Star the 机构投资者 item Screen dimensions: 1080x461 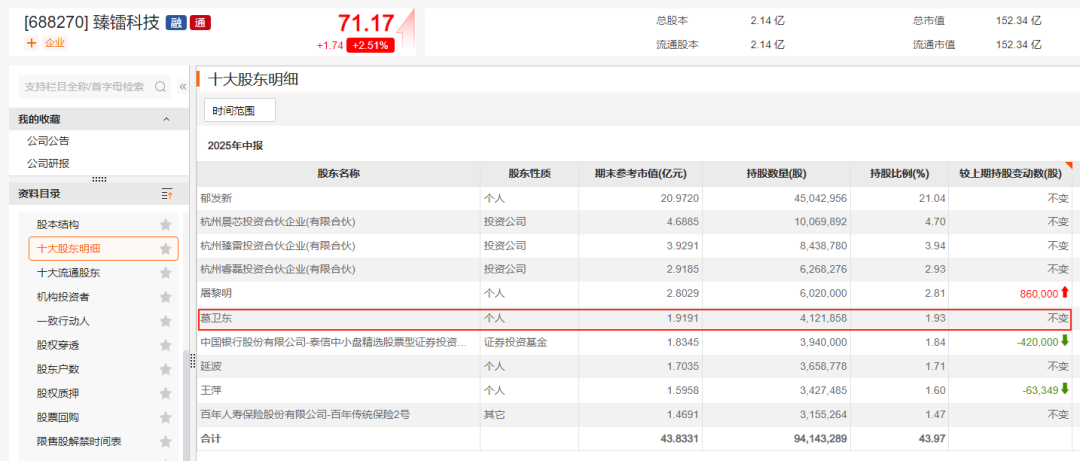[x=165, y=297]
